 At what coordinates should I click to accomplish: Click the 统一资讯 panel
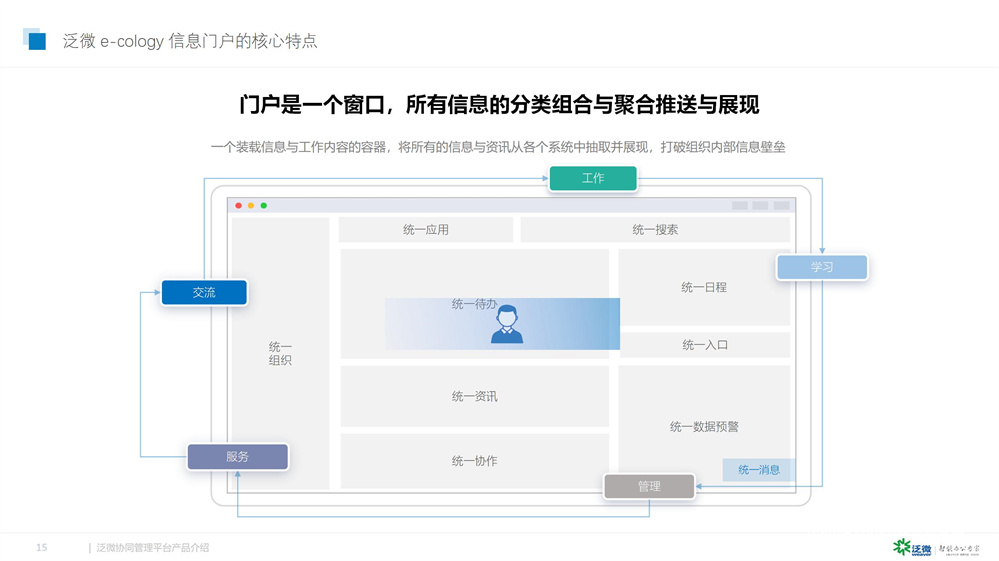coord(475,396)
